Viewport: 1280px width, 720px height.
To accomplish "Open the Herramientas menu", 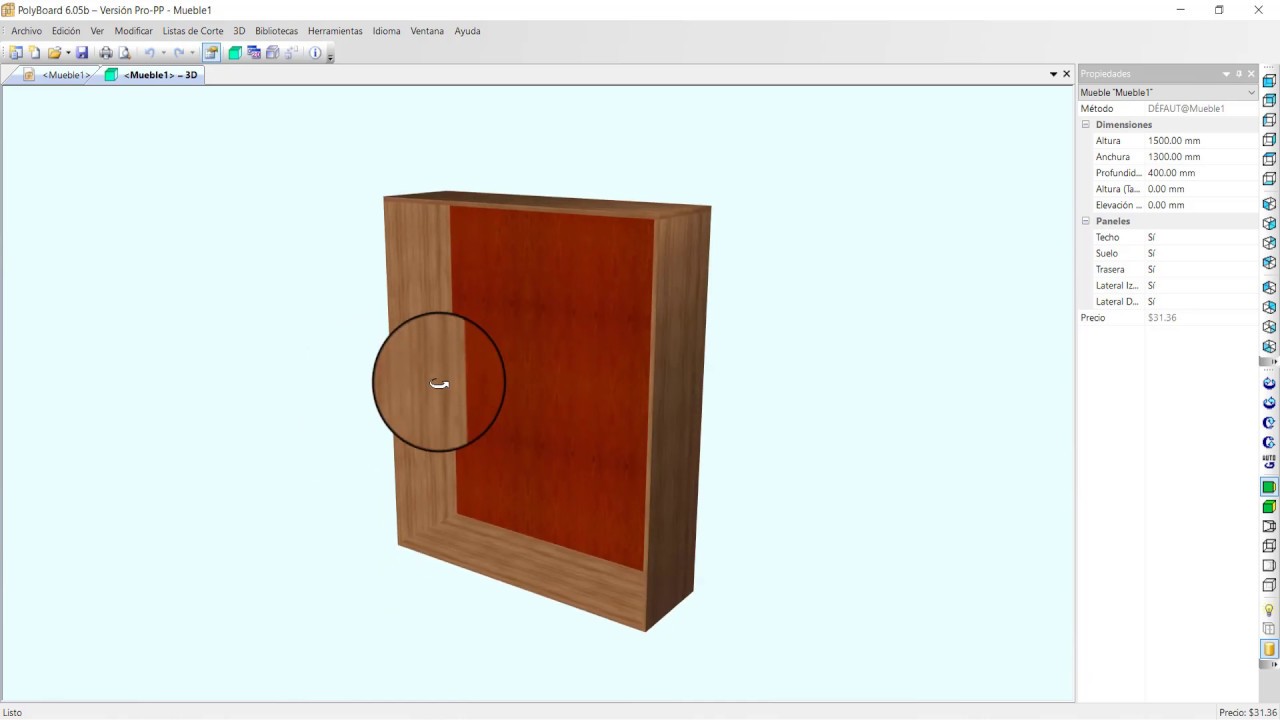I will tap(335, 31).
